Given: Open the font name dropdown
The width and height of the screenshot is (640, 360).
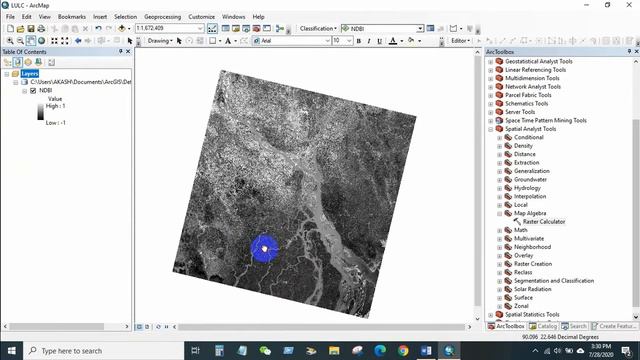Looking at the screenshot, I should [x=327, y=41].
